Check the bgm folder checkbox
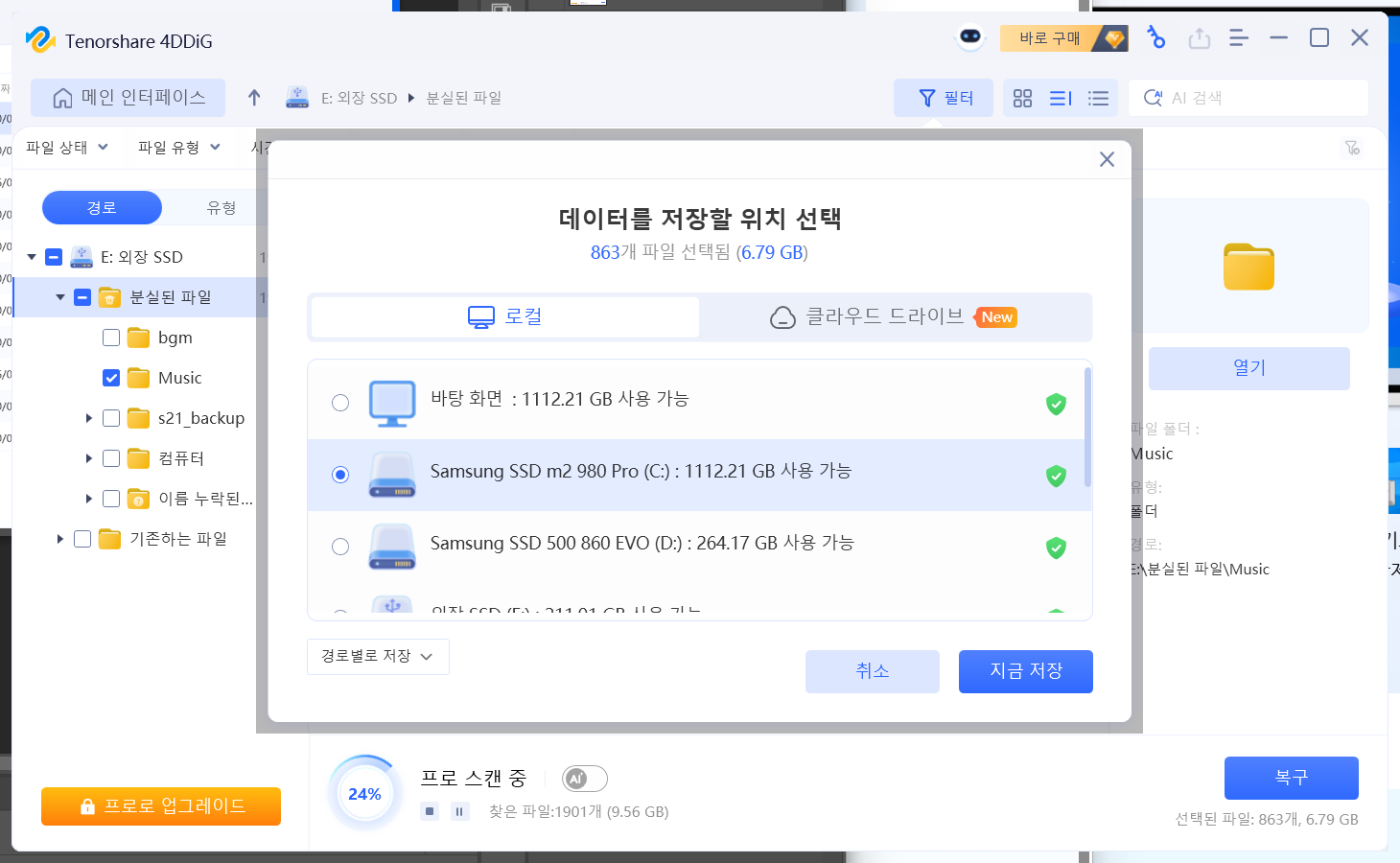Image resolution: width=1400 pixels, height=863 pixels. [x=111, y=338]
